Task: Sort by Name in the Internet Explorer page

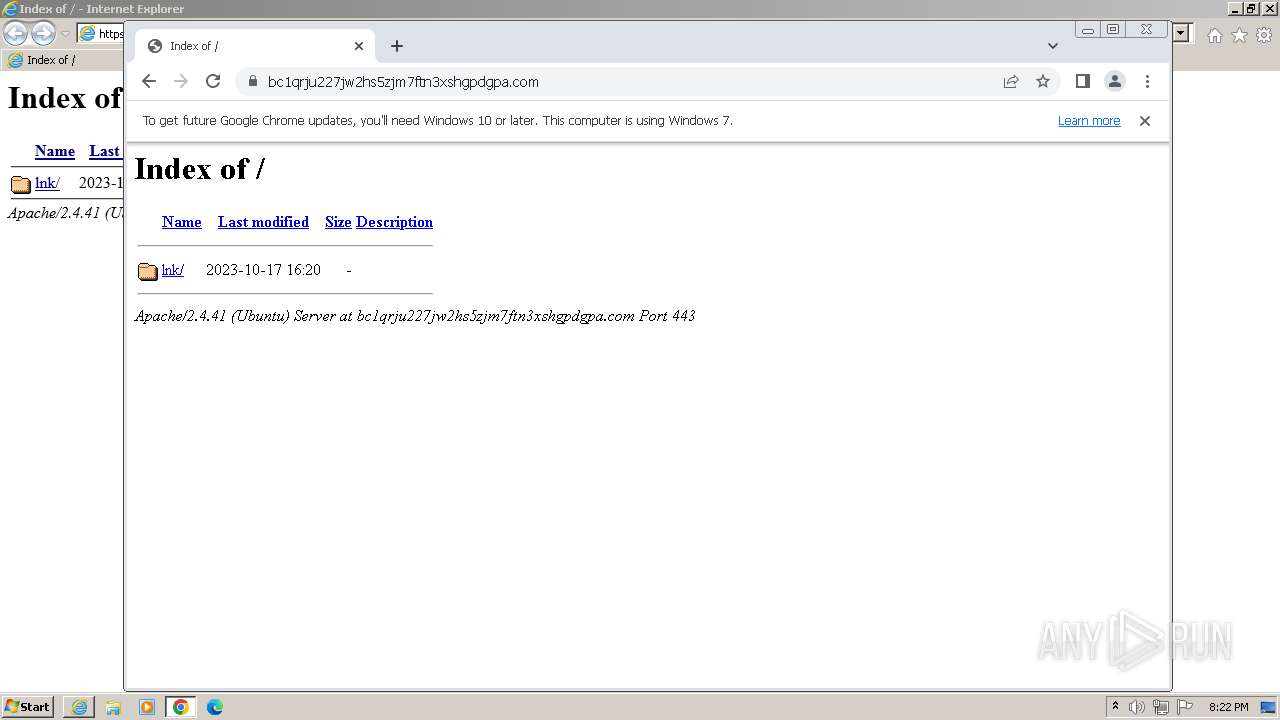Action: pyautogui.click(x=55, y=151)
